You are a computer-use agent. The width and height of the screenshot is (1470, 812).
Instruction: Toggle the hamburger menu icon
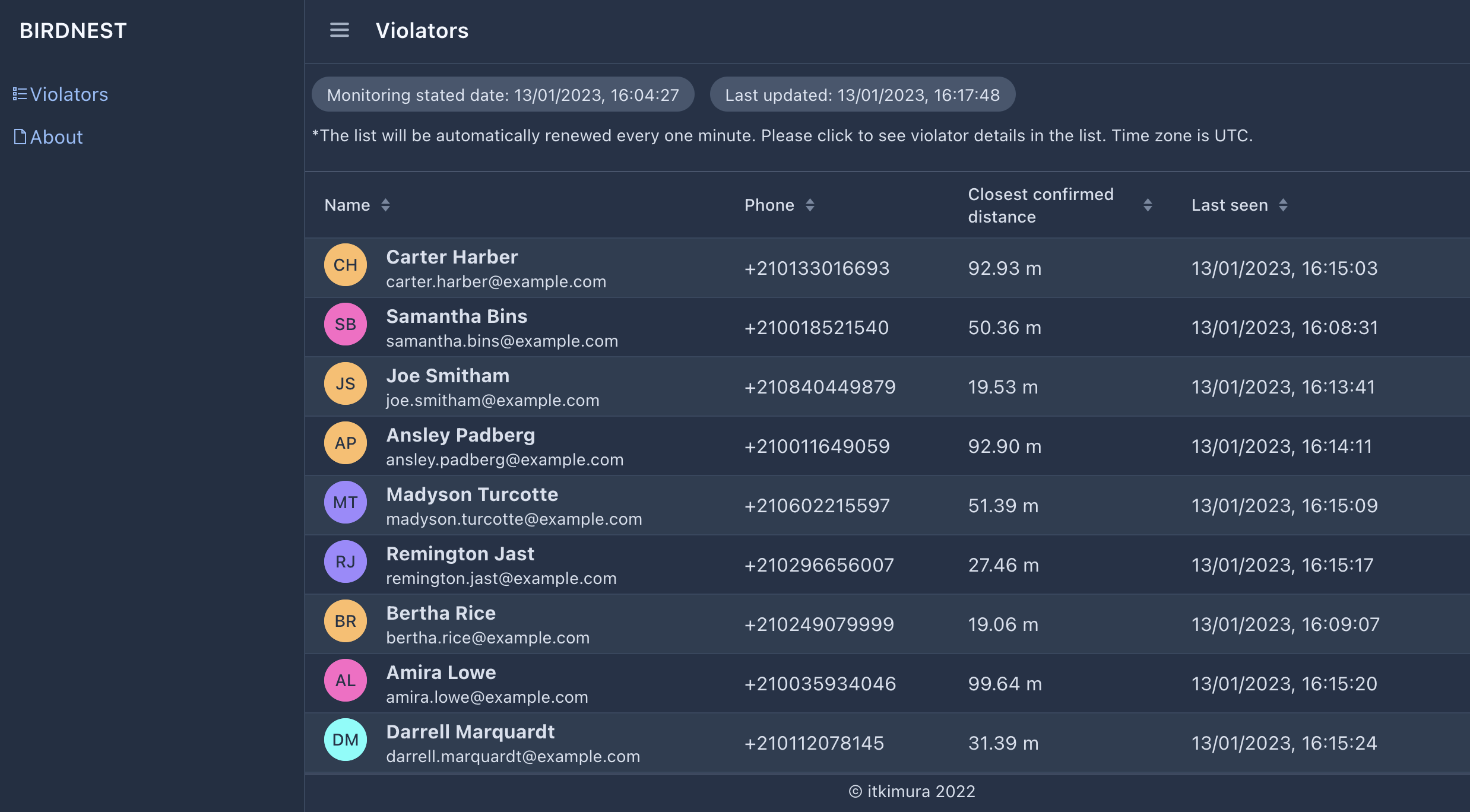pyautogui.click(x=339, y=30)
